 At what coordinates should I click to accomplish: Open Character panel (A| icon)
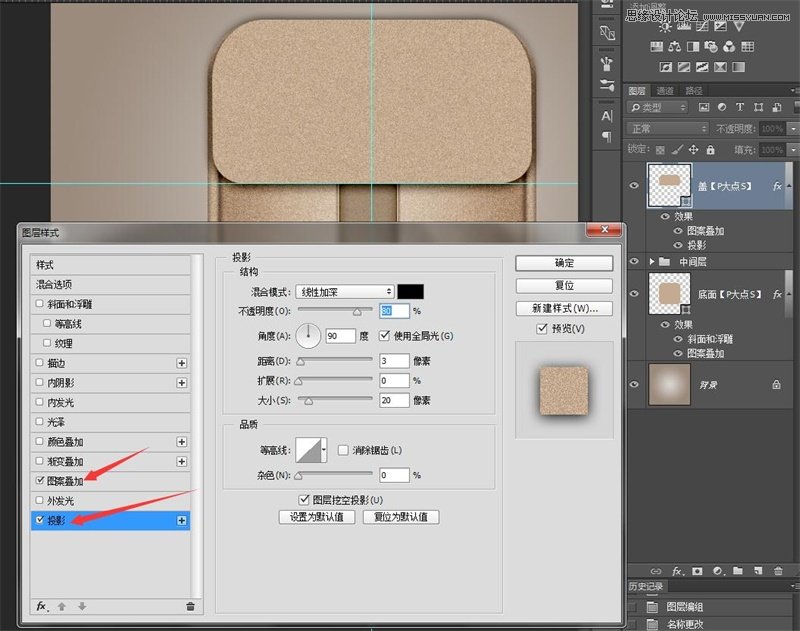[607, 116]
